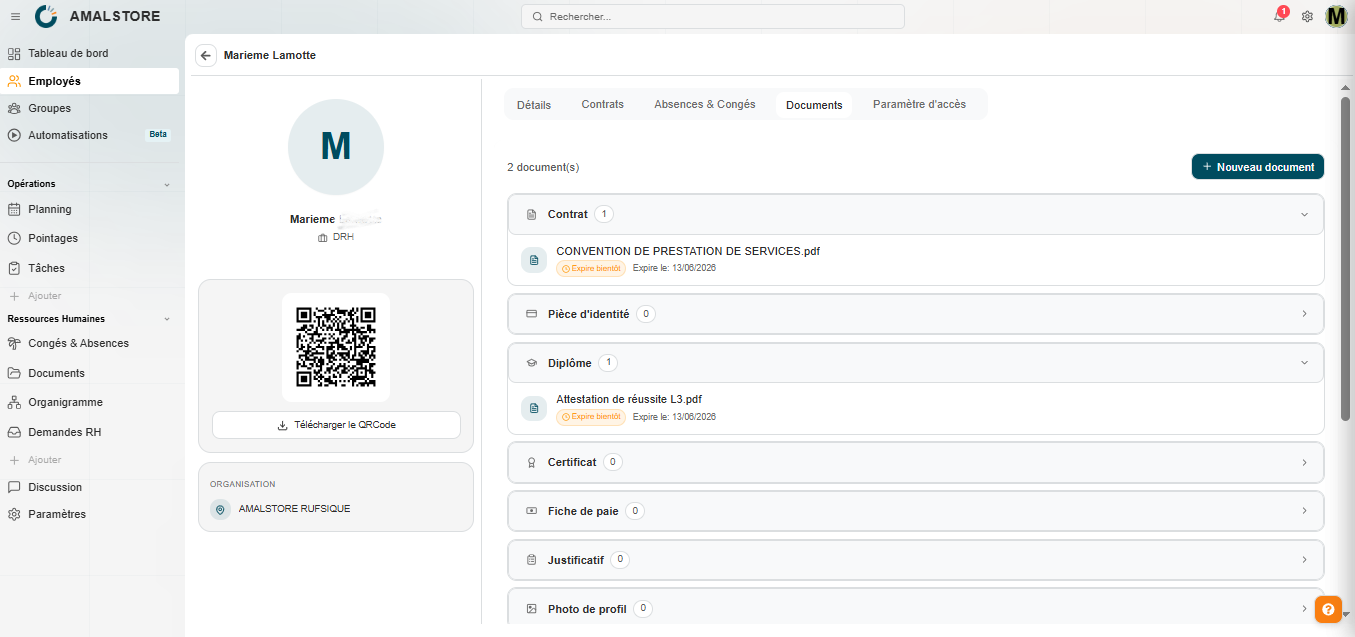This screenshot has height=637, width=1355.
Task: Open the settings gear in top bar
Action: 1307,17
